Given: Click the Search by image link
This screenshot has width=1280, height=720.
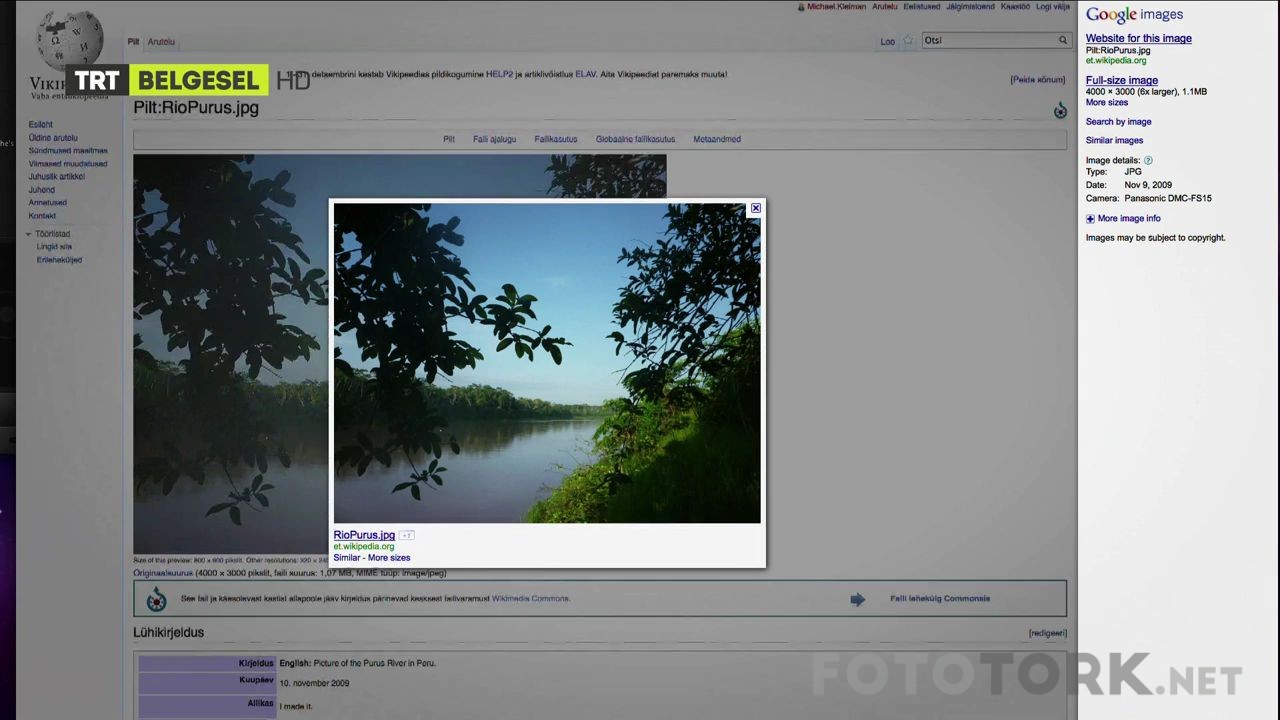Looking at the screenshot, I should (x=1118, y=122).
